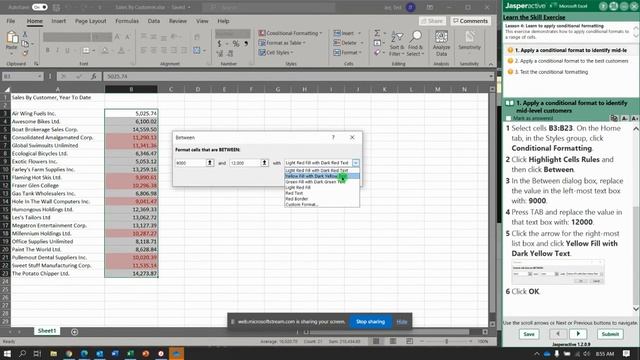
Task: Open the Delete cells dropdown
Action: (x=348, y=43)
